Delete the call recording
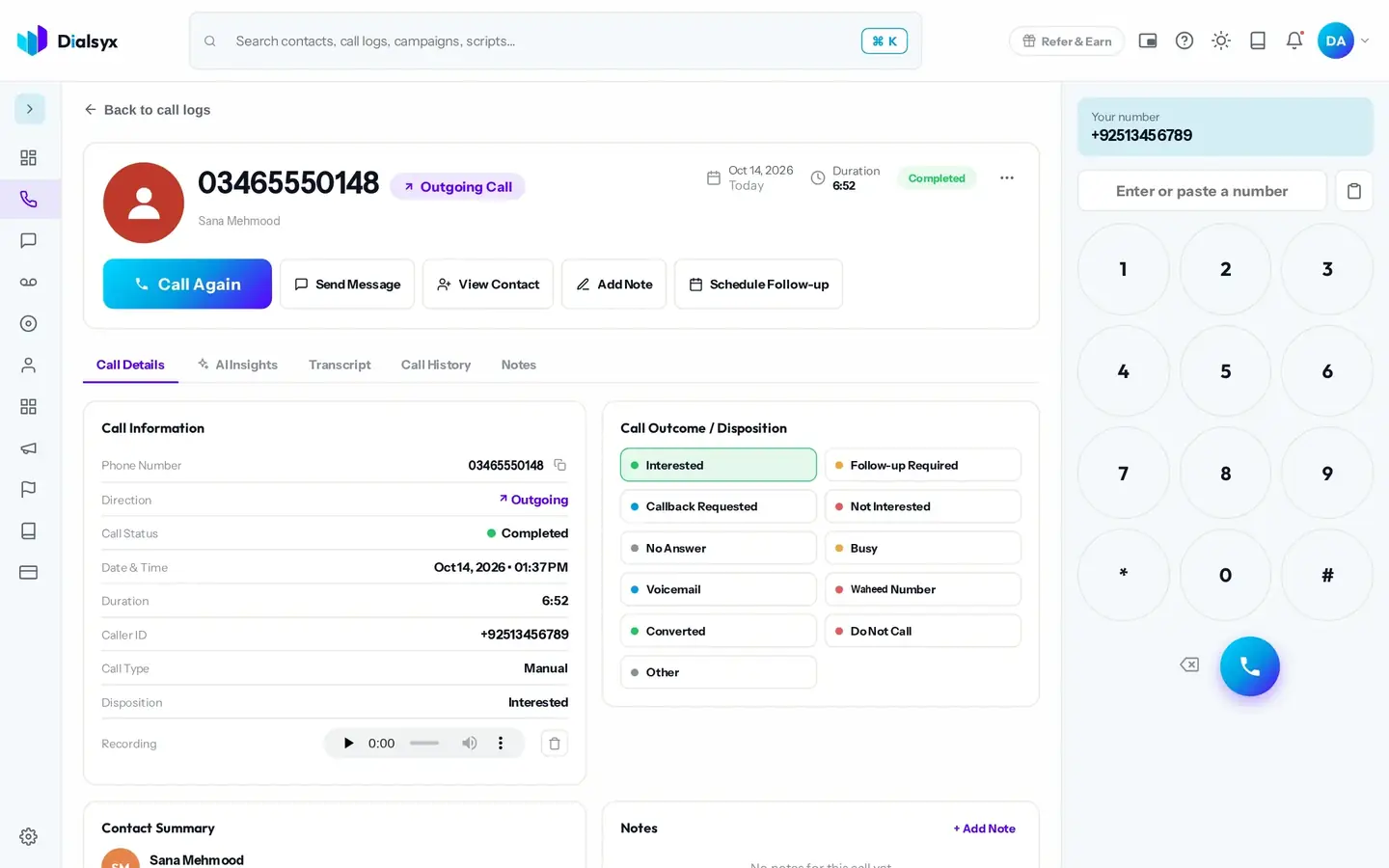The height and width of the screenshot is (868, 1389). click(555, 744)
